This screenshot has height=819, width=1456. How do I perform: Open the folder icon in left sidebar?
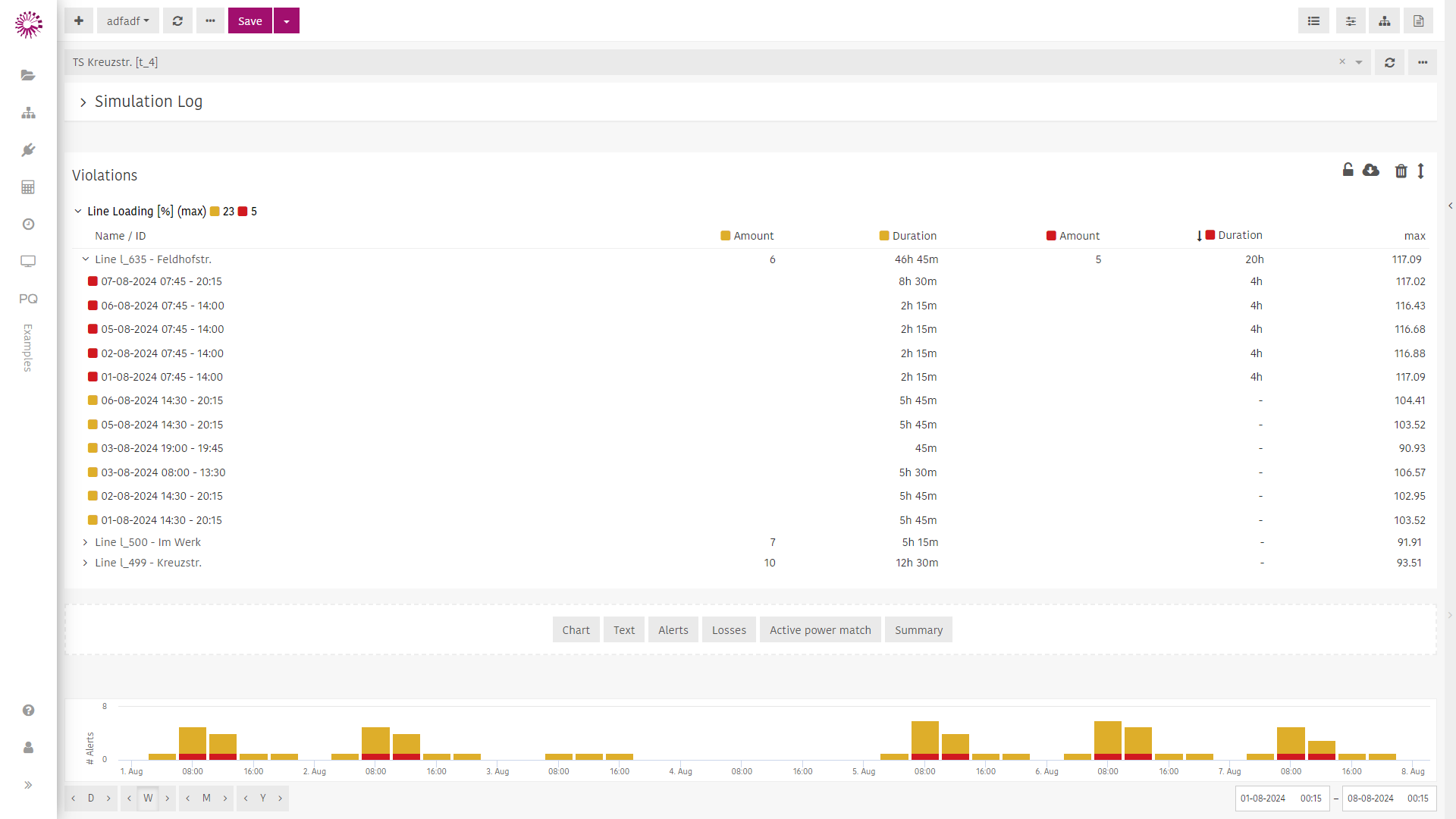[x=28, y=75]
